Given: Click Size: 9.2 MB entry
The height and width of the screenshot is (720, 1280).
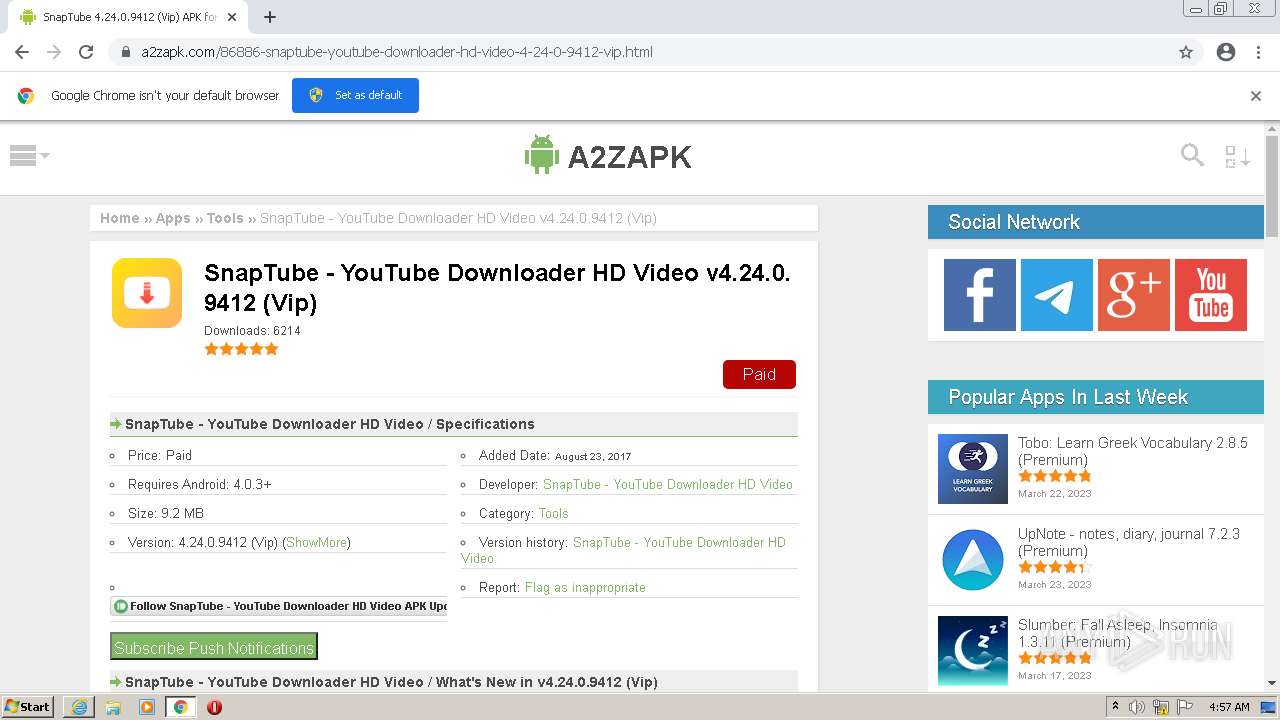Looking at the screenshot, I should point(166,513).
